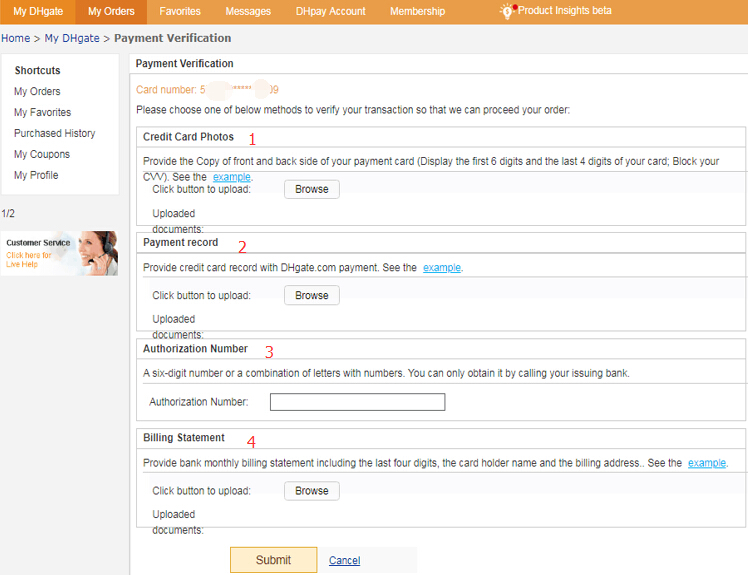This screenshot has height=575, width=748.
Task: Open Purchased History shortcut
Action: tap(54, 133)
